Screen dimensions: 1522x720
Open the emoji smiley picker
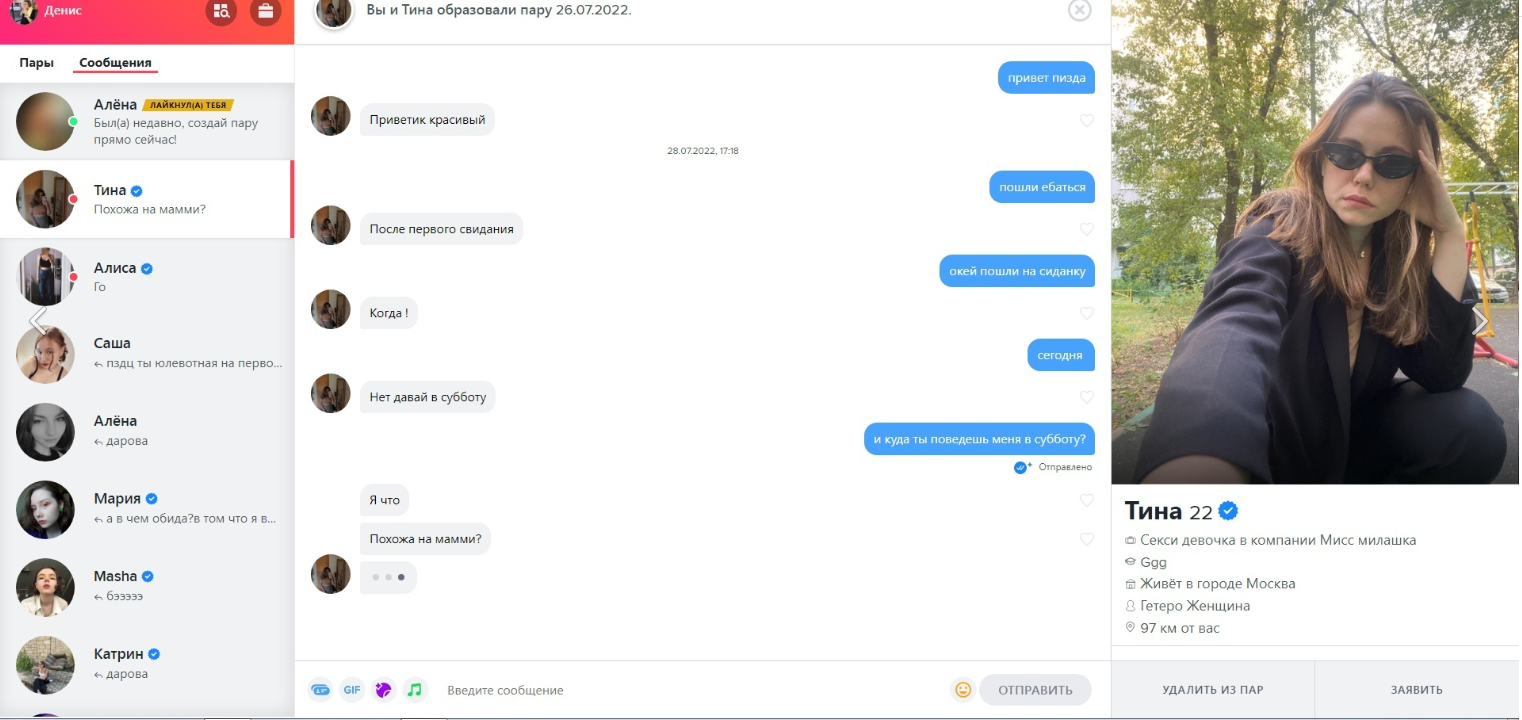click(x=963, y=690)
